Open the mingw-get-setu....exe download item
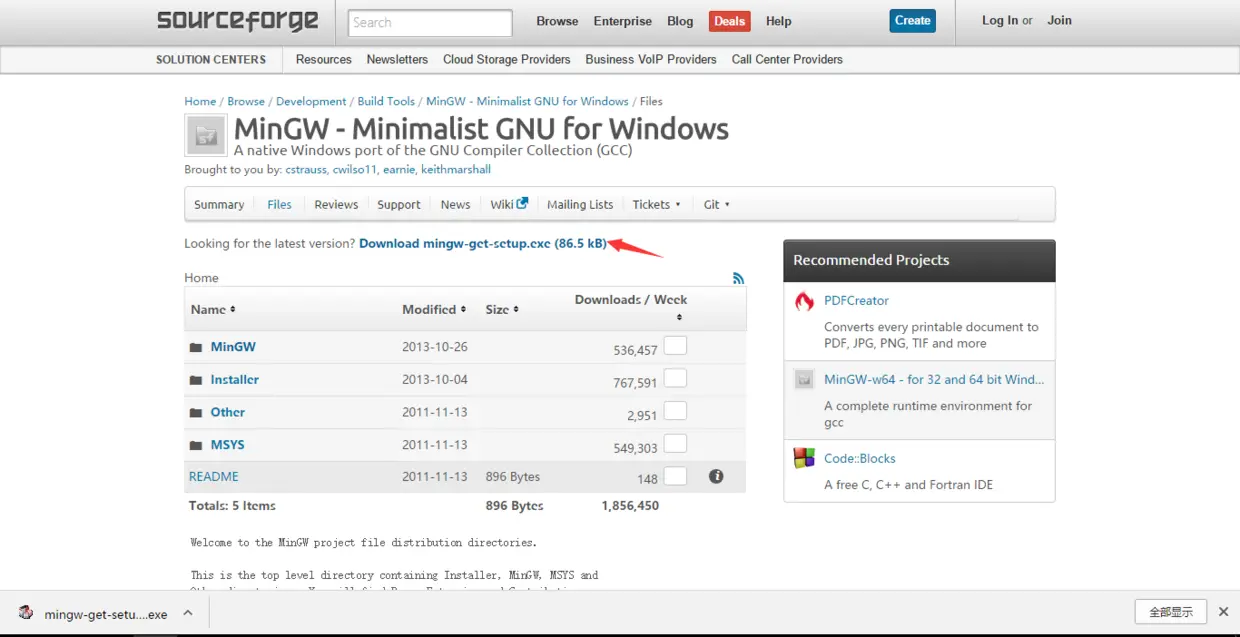This screenshot has width=1240, height=637. click(106, 614)
